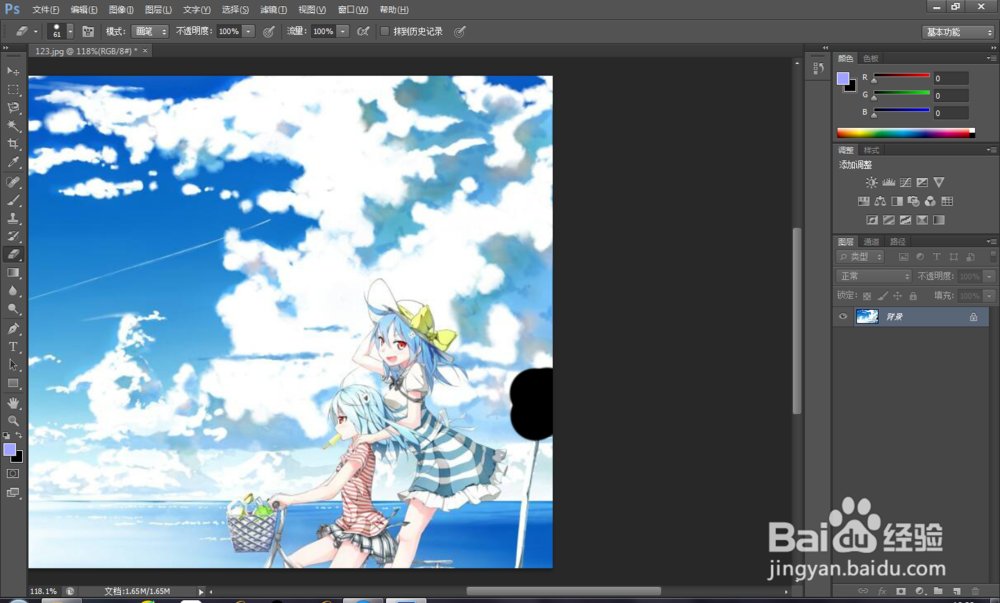Select the Dodge tool

coord(13,309)
